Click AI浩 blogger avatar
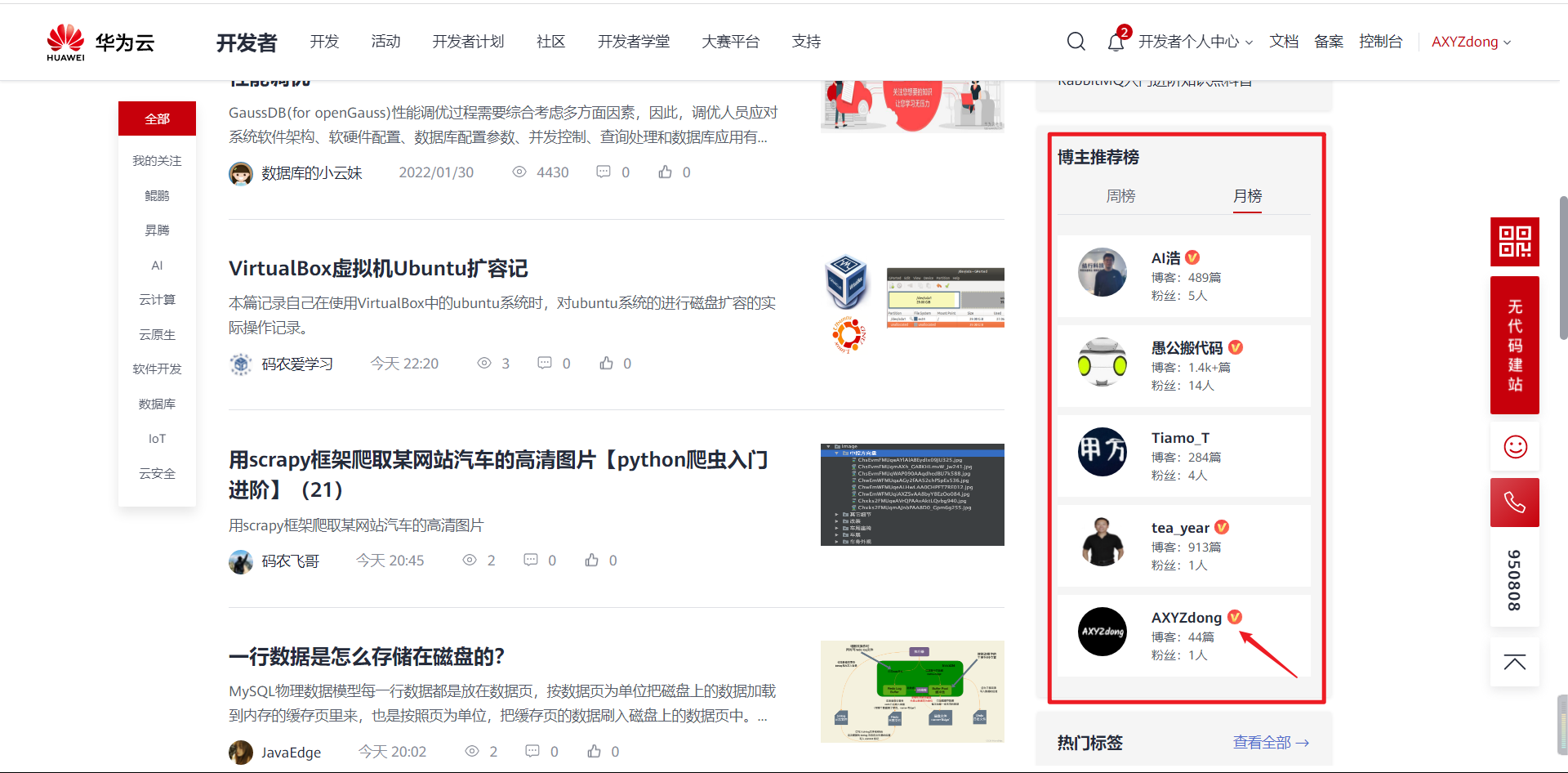The width and height of the screenshot is (1568, 773). click(x=1102, y=272)
